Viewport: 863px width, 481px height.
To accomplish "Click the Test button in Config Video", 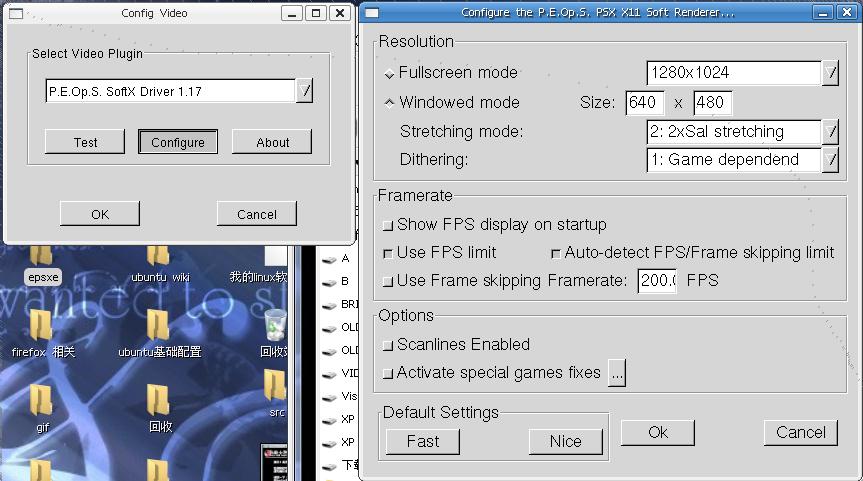I will [x=85, y=142].
